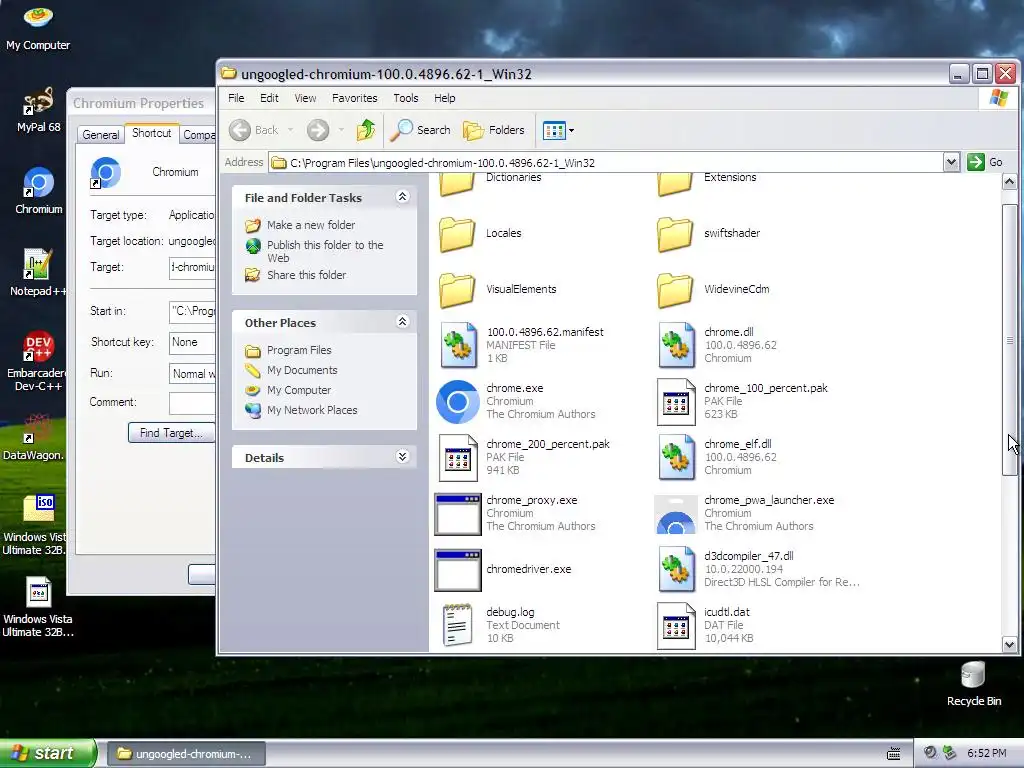Click Find Target in Chromium Properties
The image size is (1024, 768).
point(171,433)
